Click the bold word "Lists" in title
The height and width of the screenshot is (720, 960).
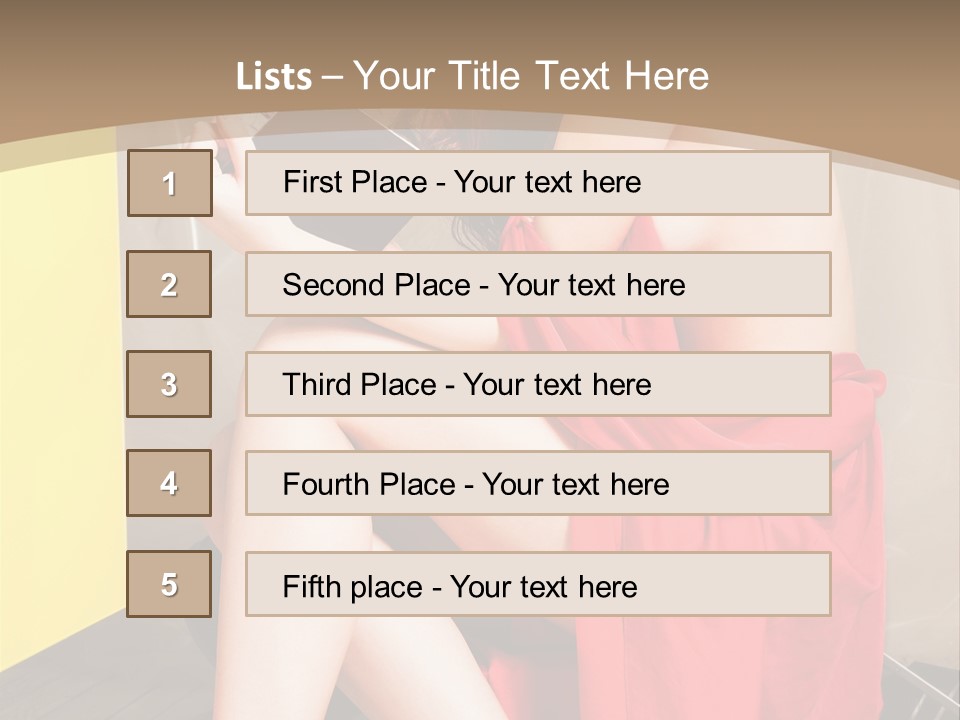(x=274, y=77)
